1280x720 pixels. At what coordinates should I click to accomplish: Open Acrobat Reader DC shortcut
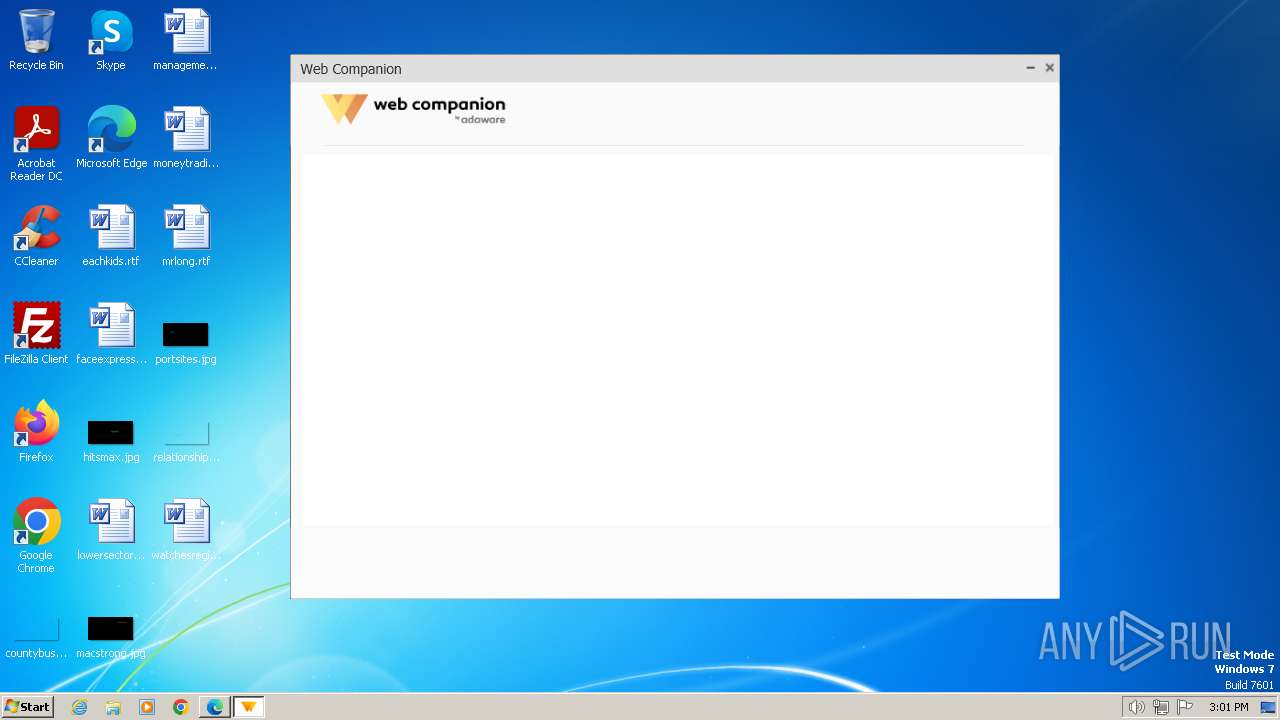36,144
